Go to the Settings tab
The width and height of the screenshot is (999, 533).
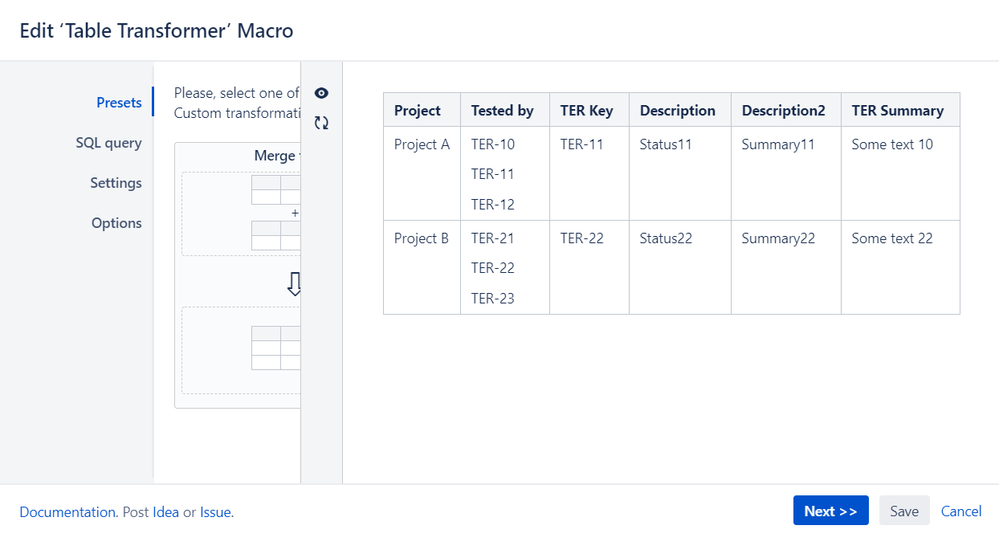point(116,183)
